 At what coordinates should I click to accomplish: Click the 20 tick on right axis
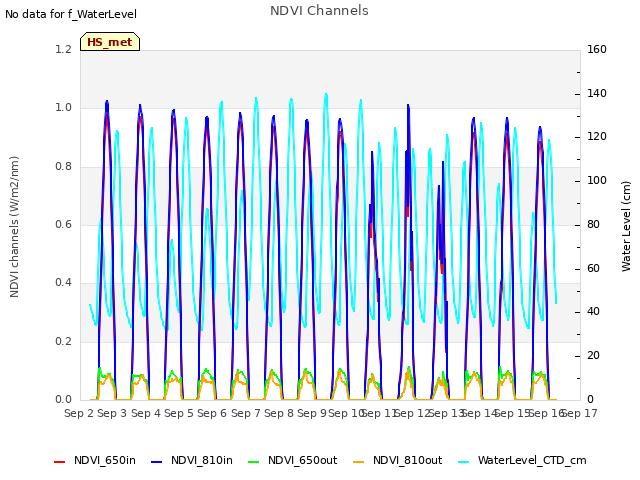(593, 356)
